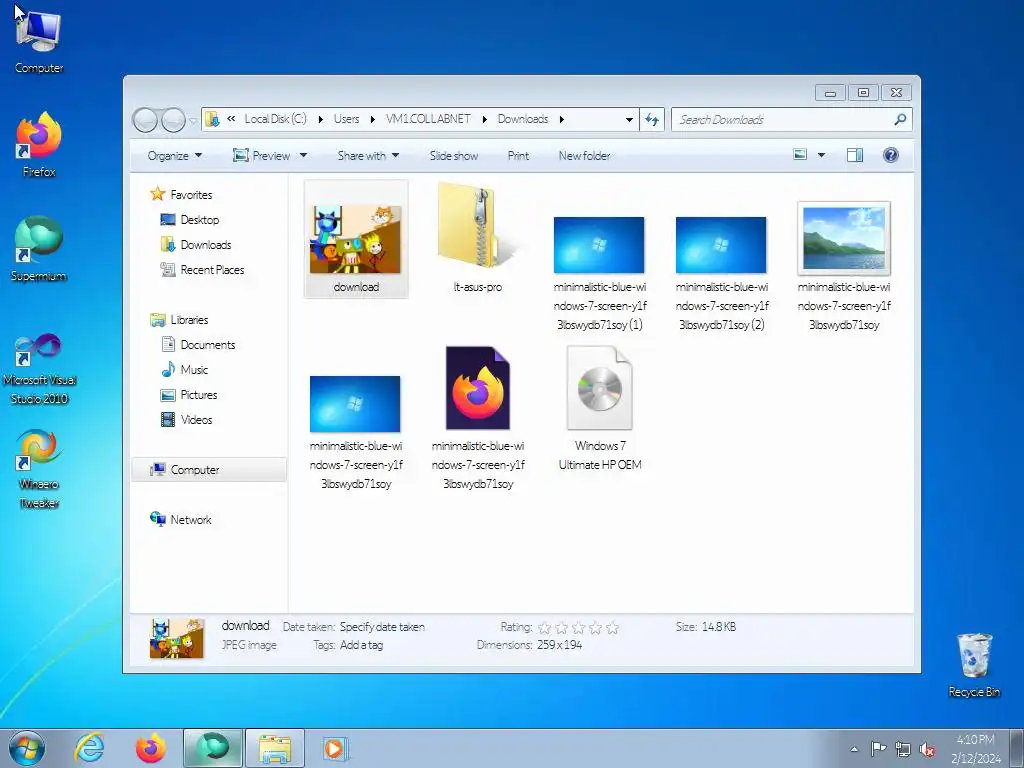Open the Share with menu
Image resolution: width=1024 pixels, height=768 pixels.
(368, 155)
